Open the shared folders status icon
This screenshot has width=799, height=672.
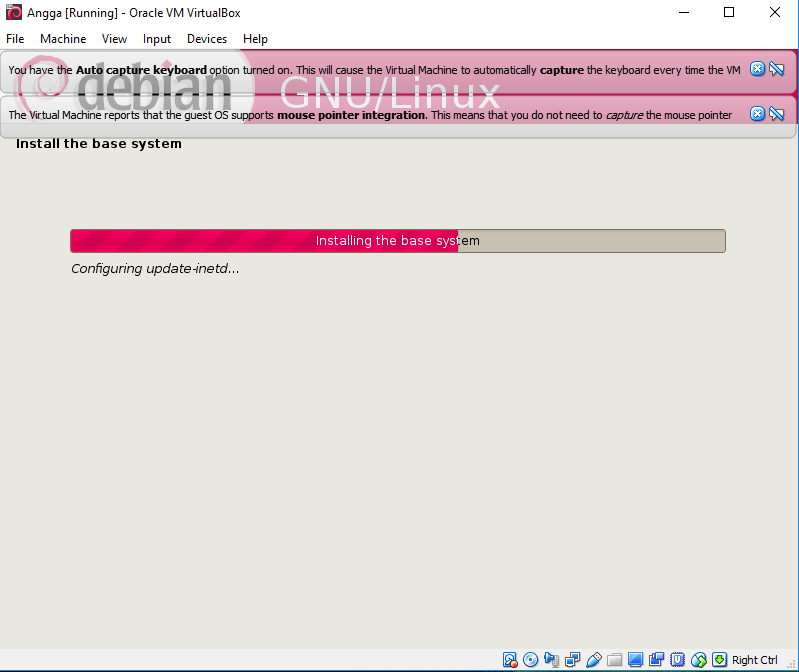pos(615,660)
